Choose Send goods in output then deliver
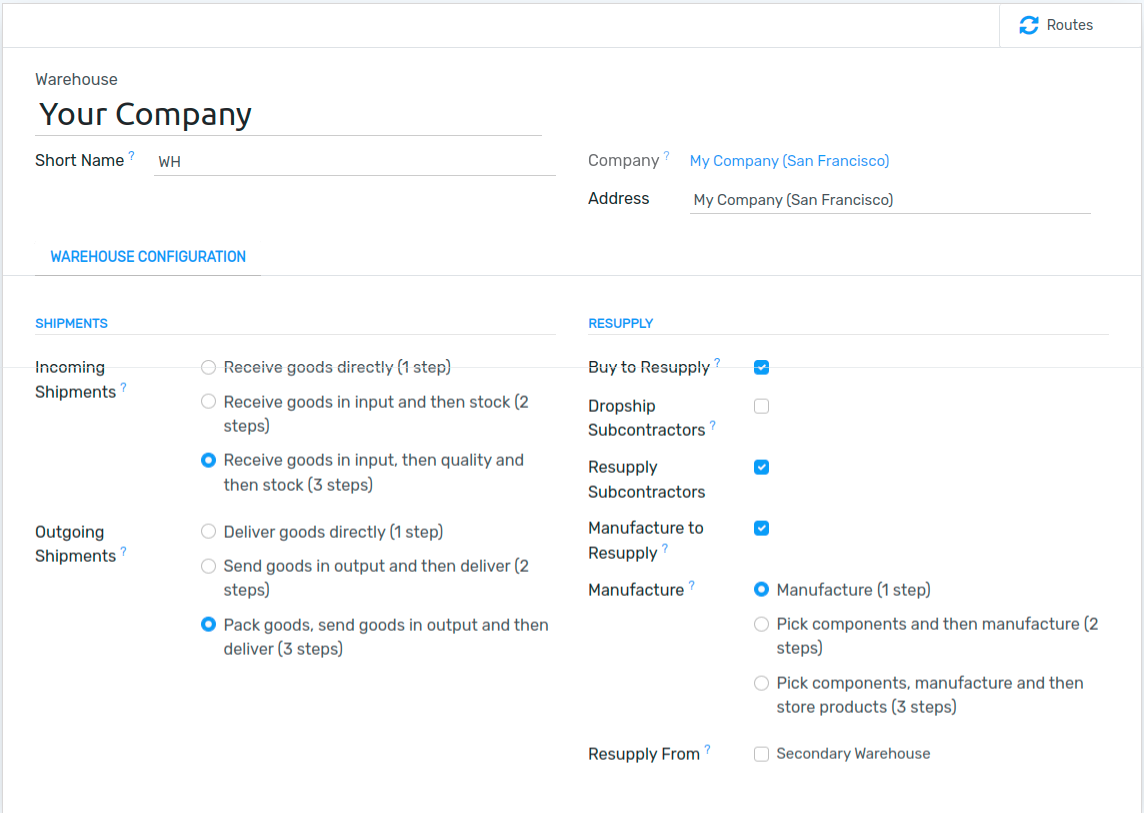This screenshot has height=813, width=1144. [x=209, y=566]
